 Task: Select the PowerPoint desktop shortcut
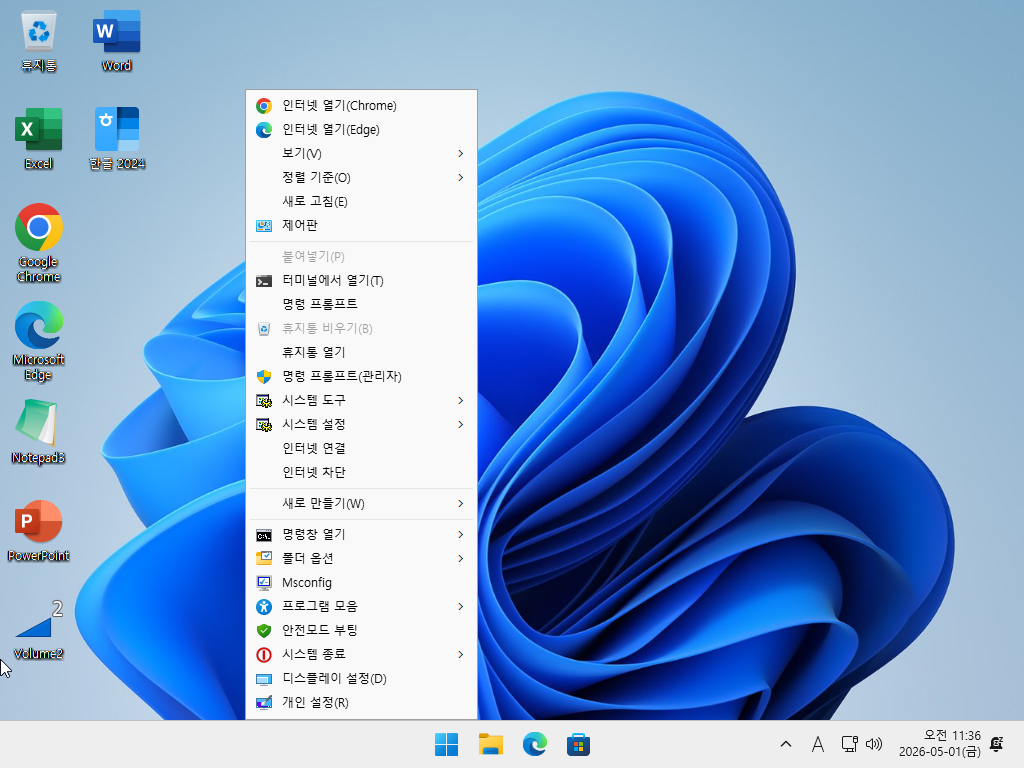pos(39,530)
